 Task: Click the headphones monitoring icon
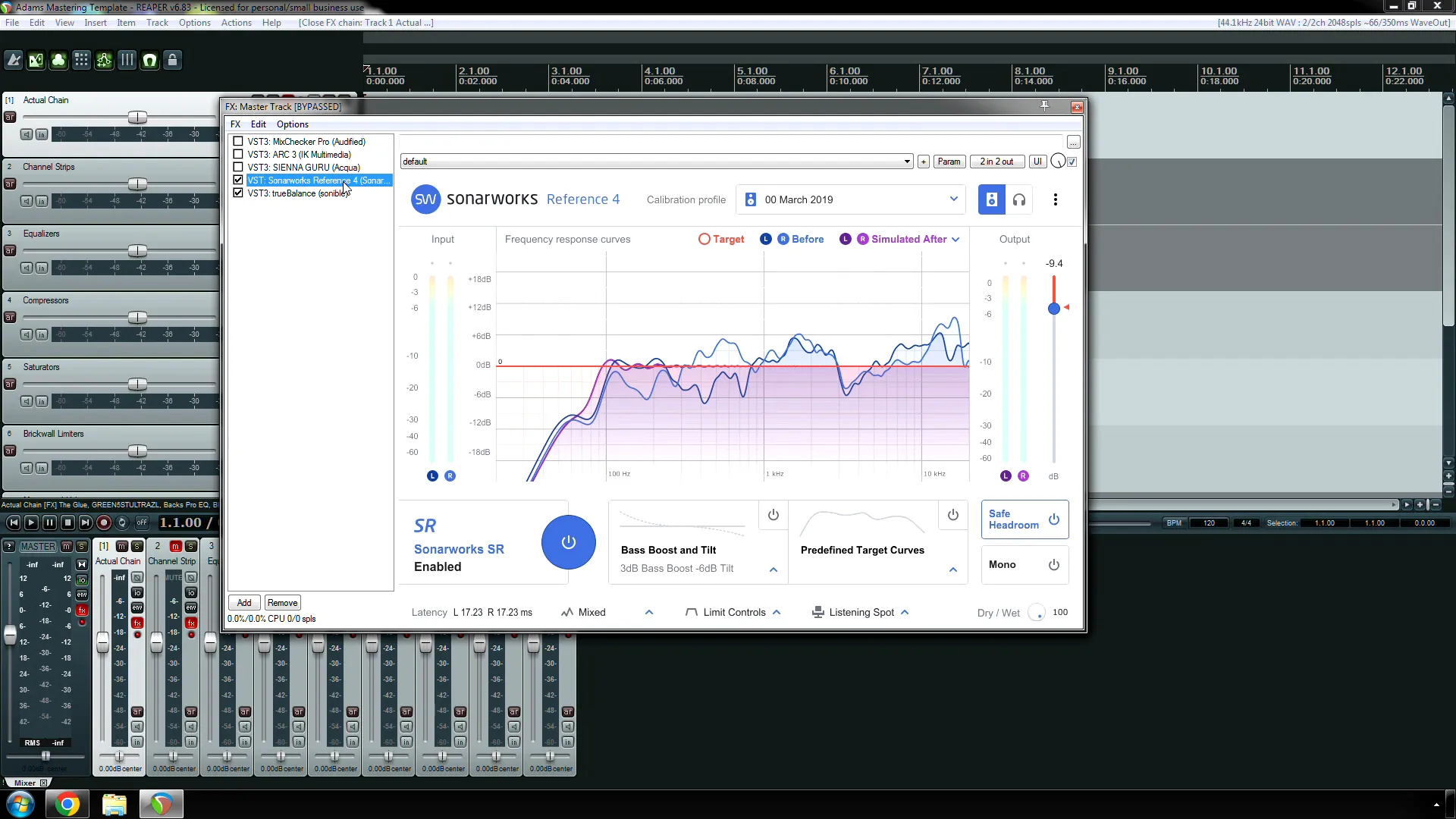[1020, 199]
